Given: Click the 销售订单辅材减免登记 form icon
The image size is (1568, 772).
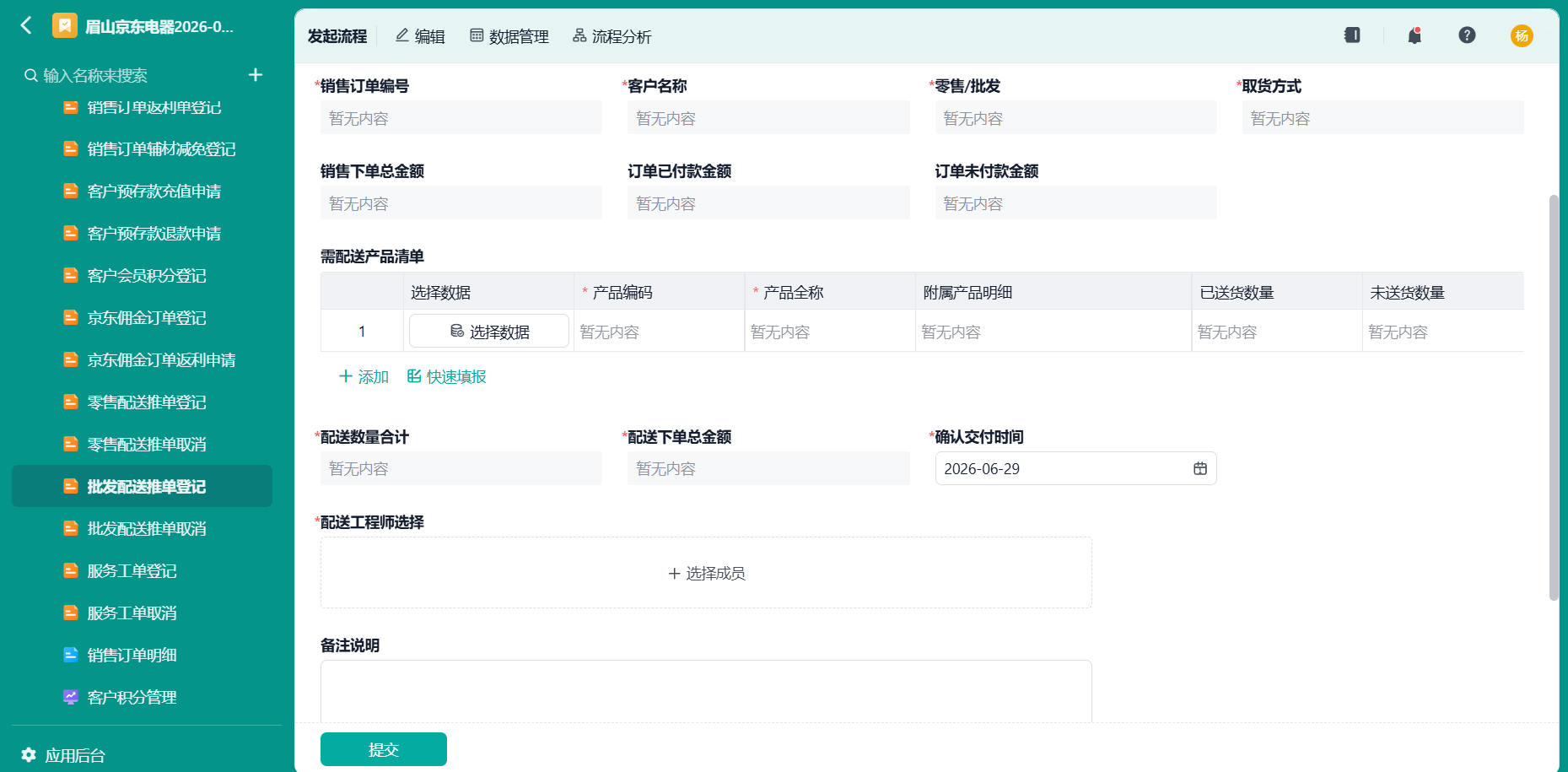Looking at the screenshot, I should pyautogui.click(x=71, y=149).
